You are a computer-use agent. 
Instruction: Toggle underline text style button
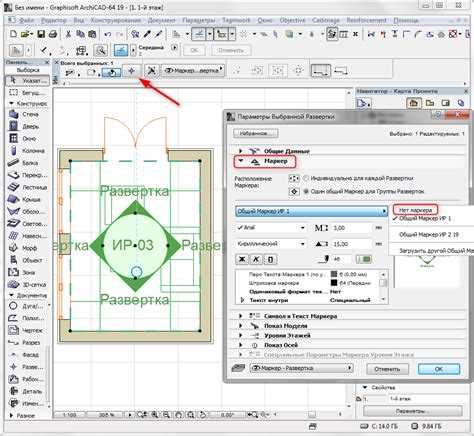270,259
